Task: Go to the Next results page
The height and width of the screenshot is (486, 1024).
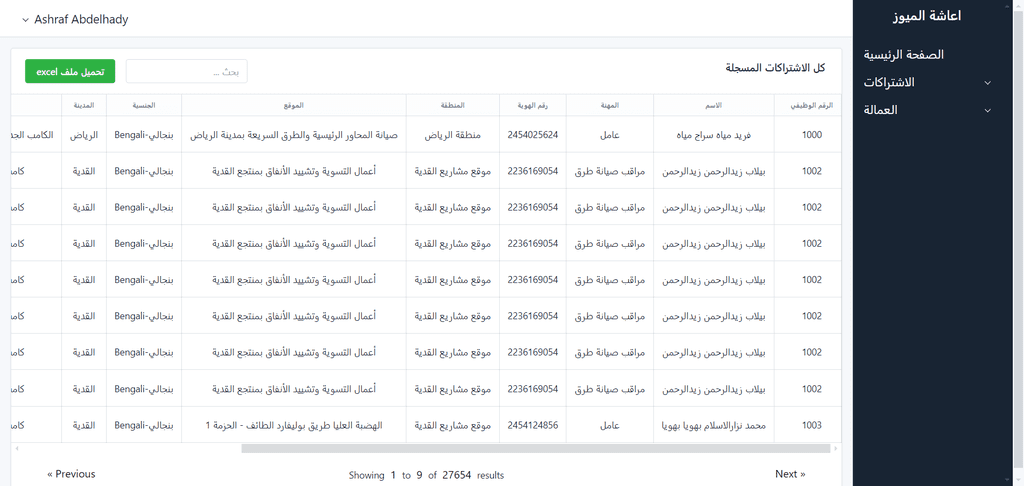Action: [x=790, y=474]
